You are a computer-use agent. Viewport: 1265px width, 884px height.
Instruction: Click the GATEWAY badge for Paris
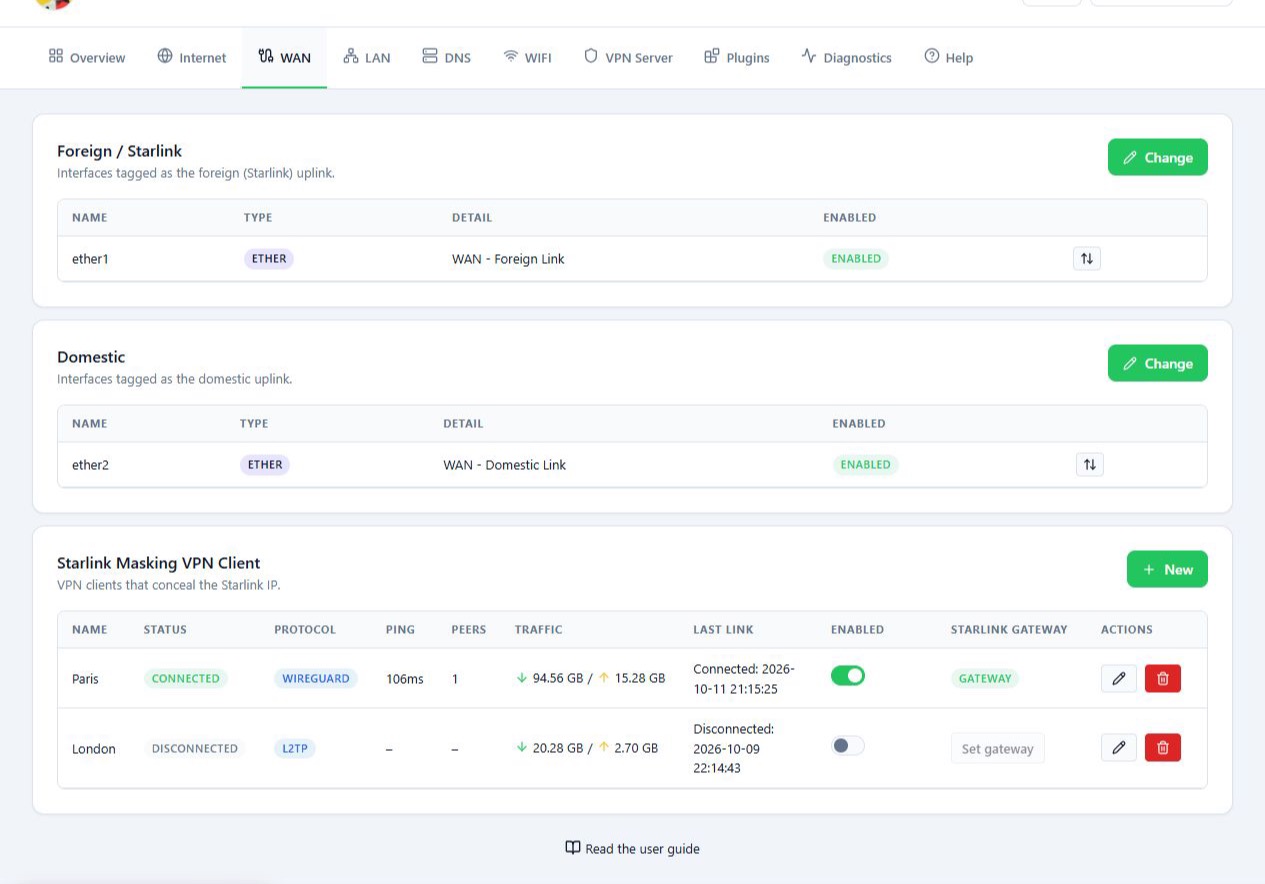pos(985,678)
